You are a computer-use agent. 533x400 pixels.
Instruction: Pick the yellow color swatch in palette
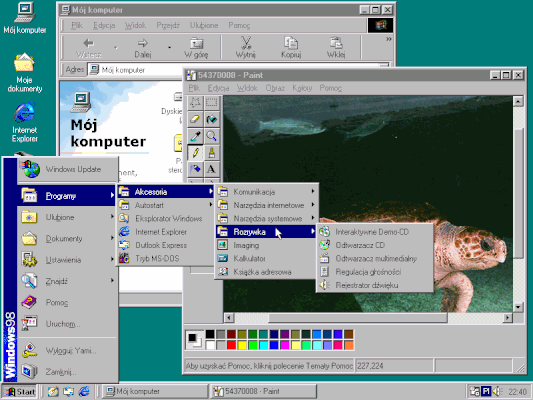[x=242, y=345]
